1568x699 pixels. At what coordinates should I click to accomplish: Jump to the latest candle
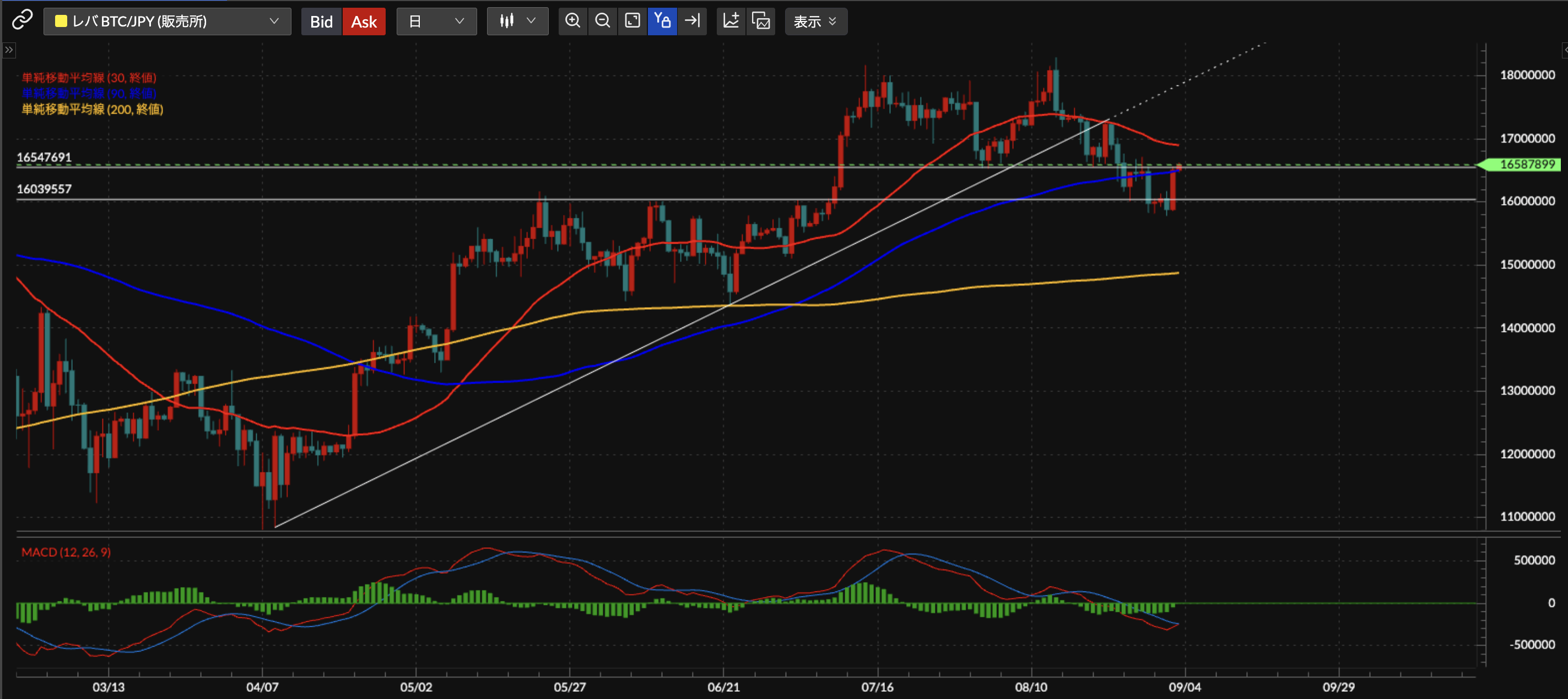(692, 21)
